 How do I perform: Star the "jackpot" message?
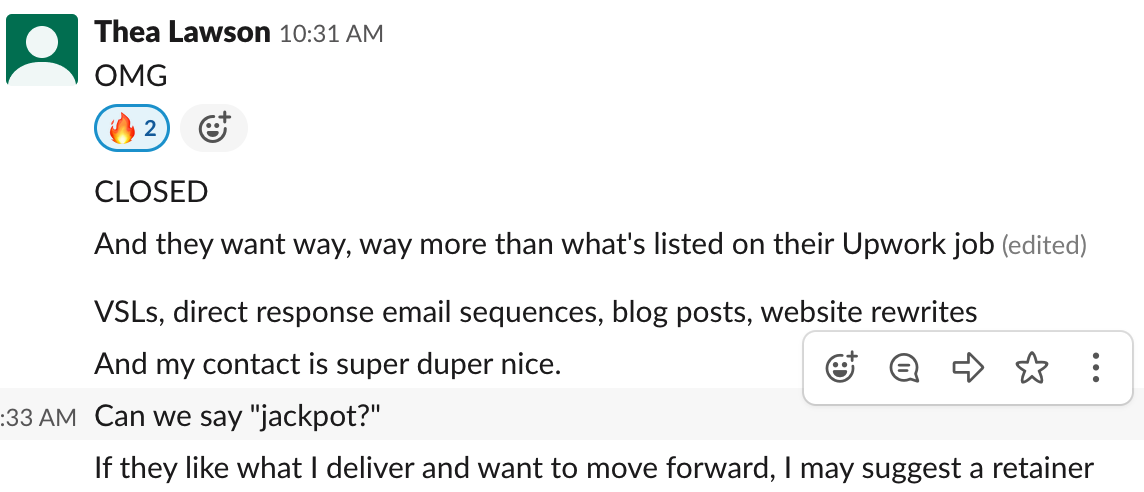click(1032, 367)
